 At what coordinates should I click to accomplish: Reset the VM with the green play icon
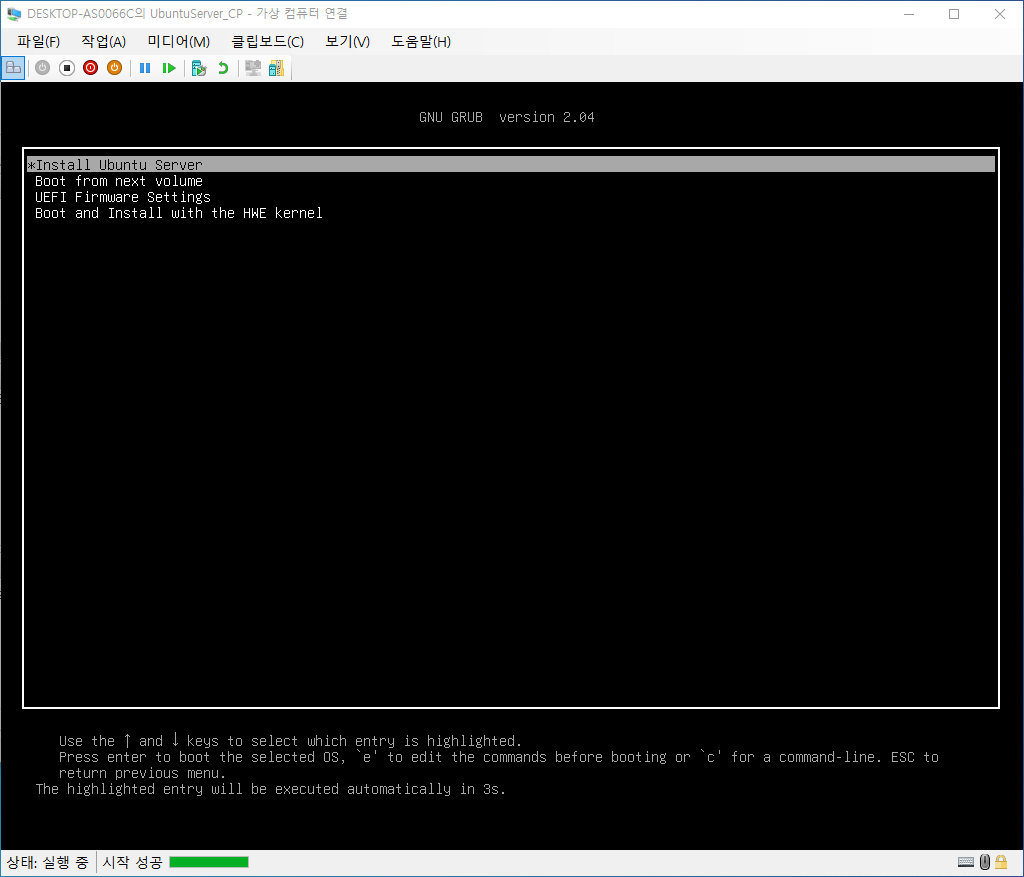coord(169,68)
